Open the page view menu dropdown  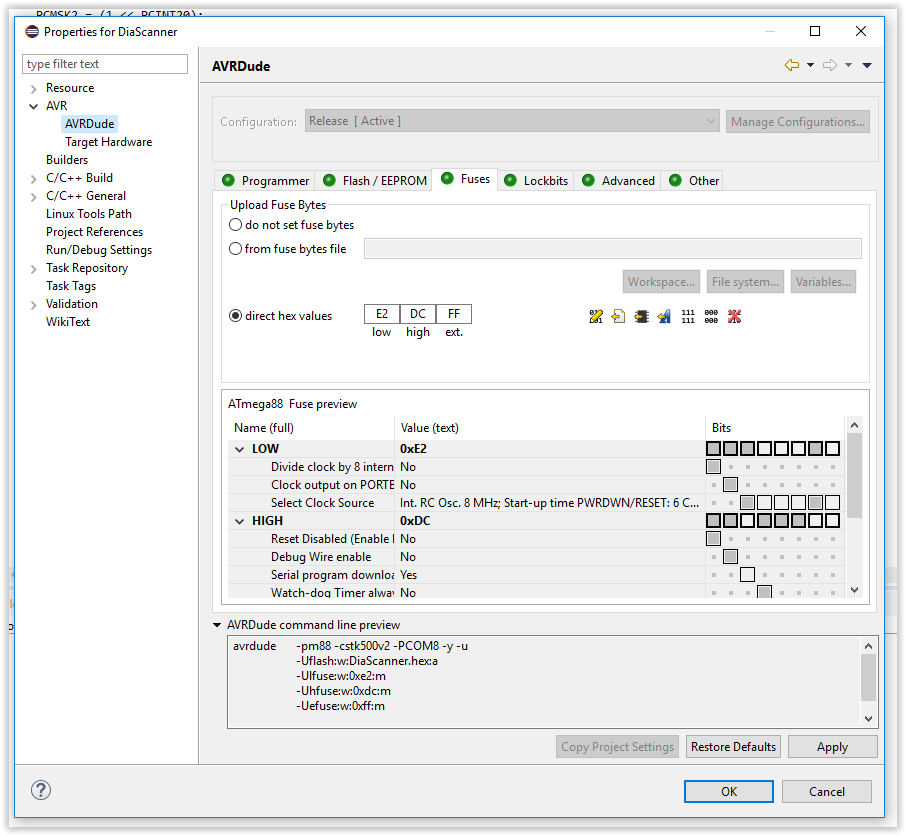pos(867,65)
